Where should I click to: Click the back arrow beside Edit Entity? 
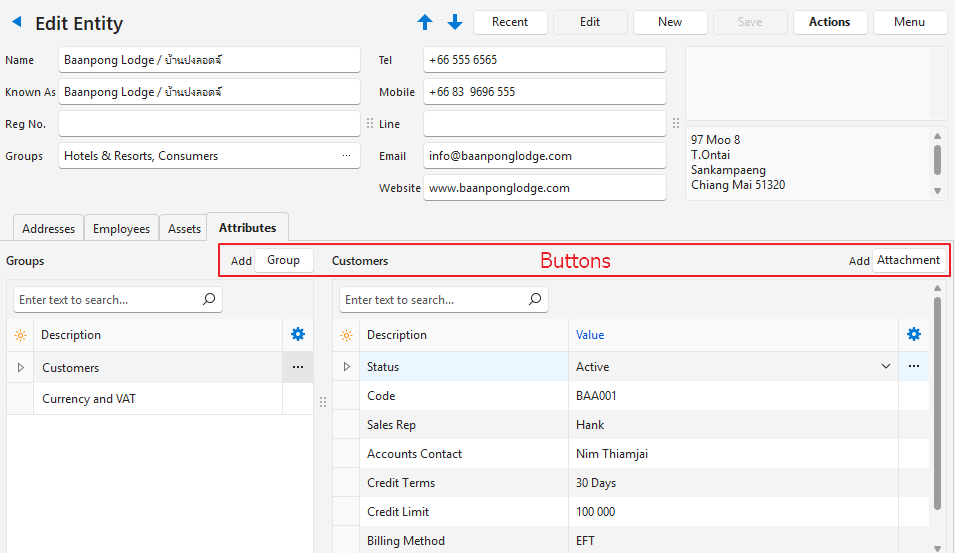16,22
